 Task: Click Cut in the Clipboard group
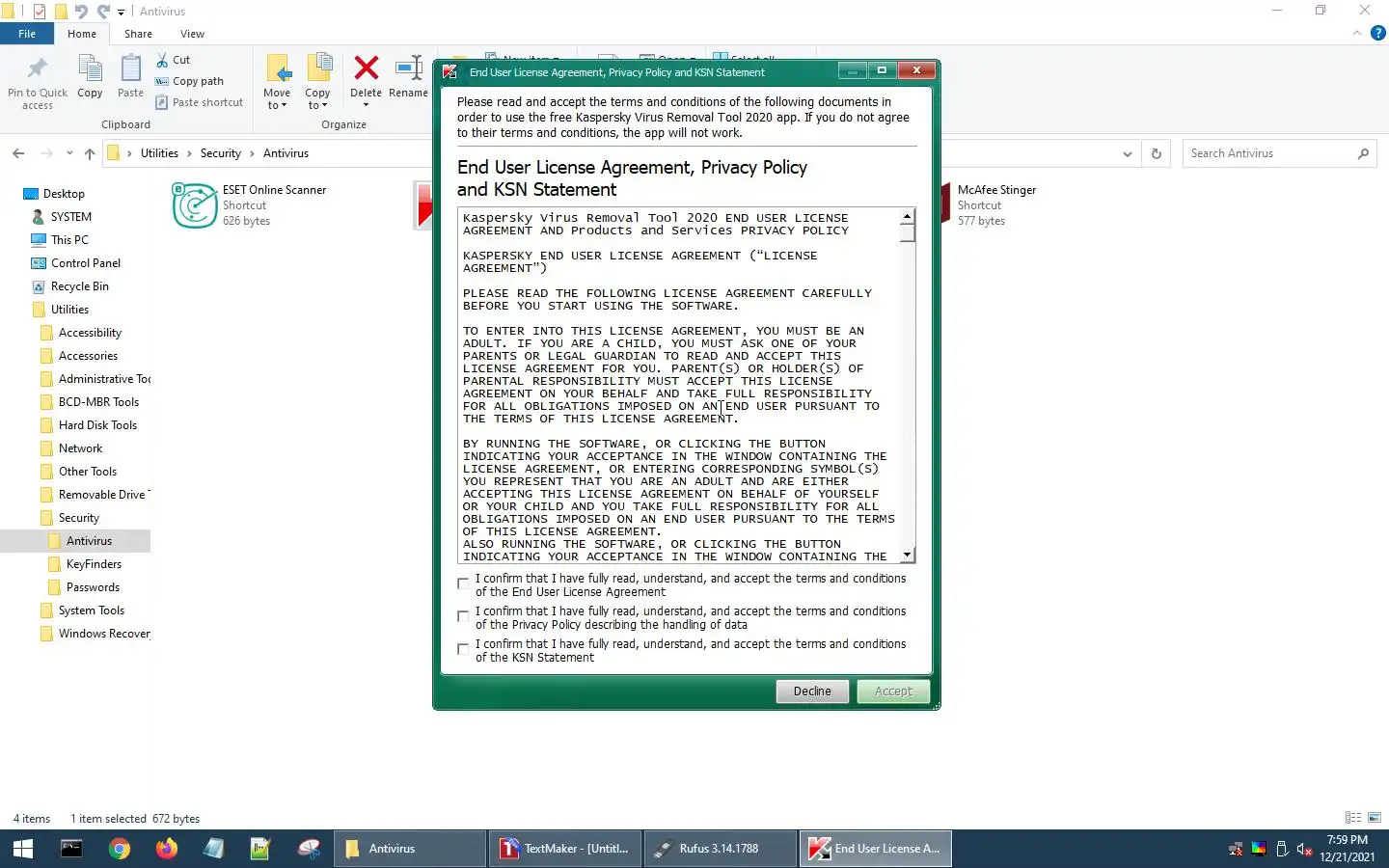click(x=174, y=60)
